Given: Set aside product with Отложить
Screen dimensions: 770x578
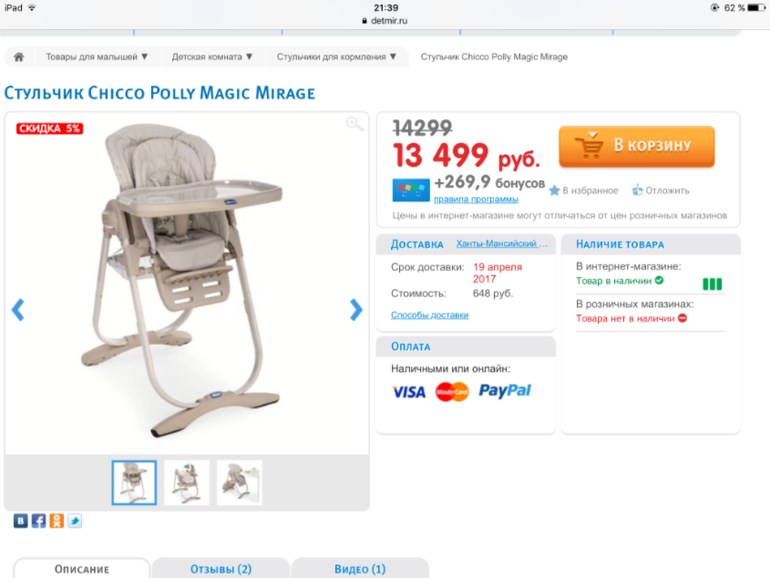Looking at the screenshot, I should (x=660, y=191).
